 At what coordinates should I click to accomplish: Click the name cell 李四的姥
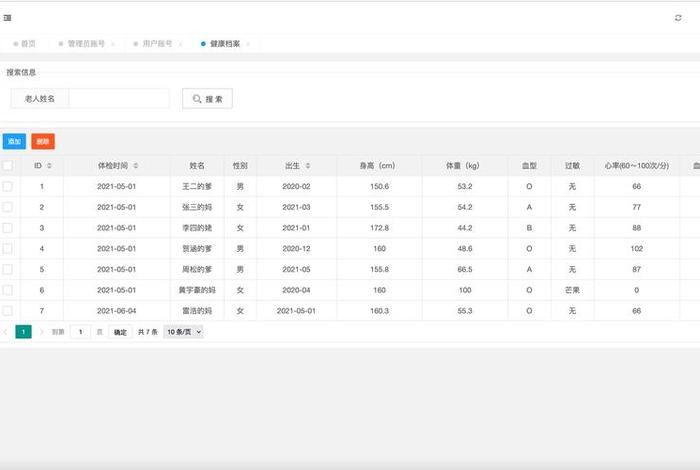click(197, 228)
